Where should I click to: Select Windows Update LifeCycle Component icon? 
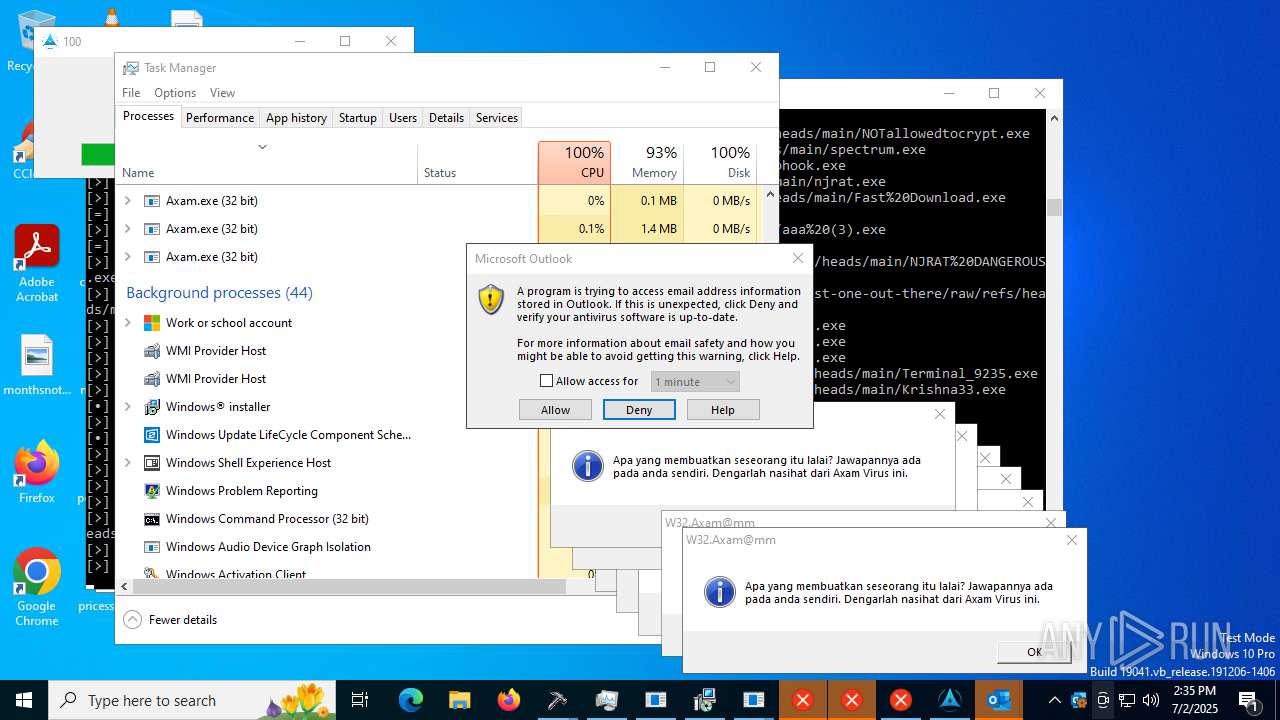click(152, 435)
